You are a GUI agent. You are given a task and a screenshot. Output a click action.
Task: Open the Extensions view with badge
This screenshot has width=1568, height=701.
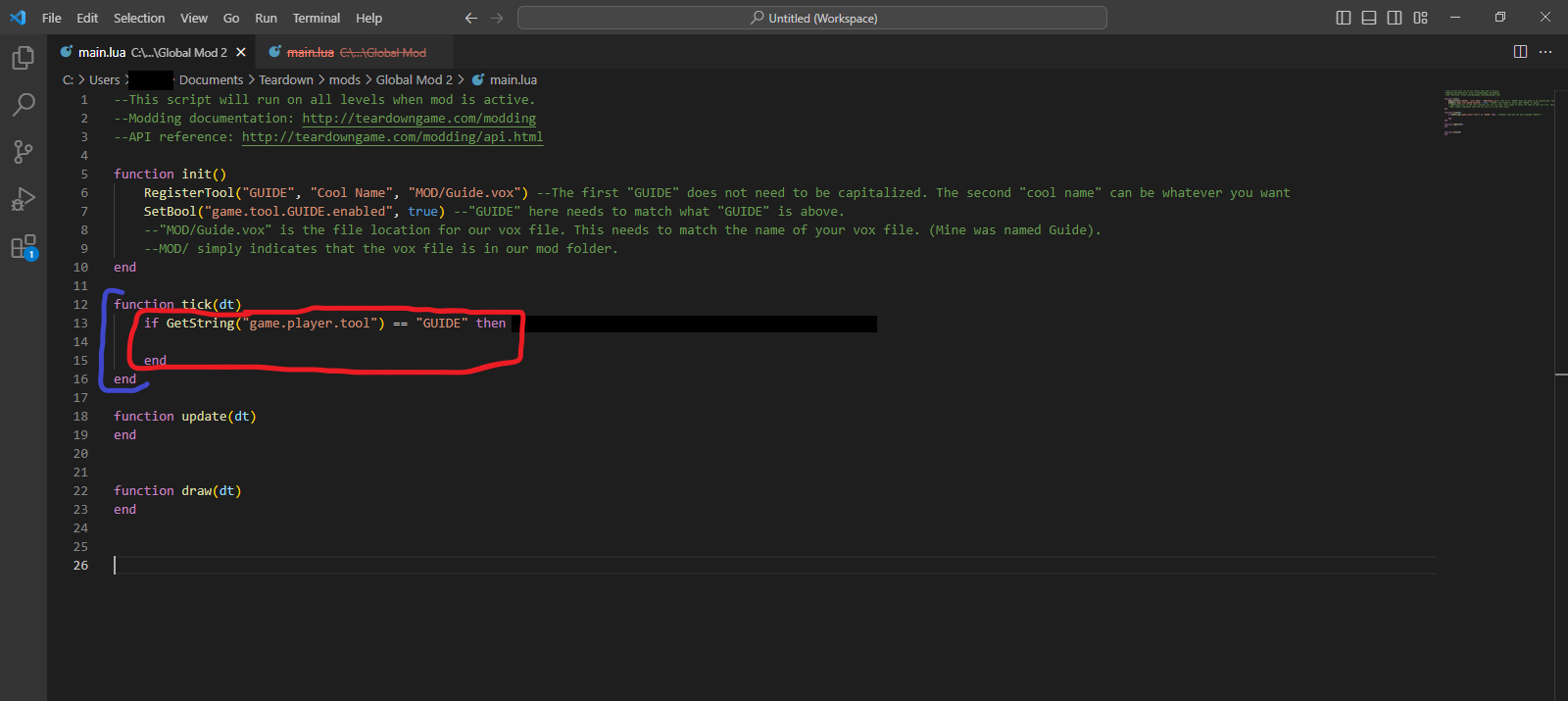point(24,247)
